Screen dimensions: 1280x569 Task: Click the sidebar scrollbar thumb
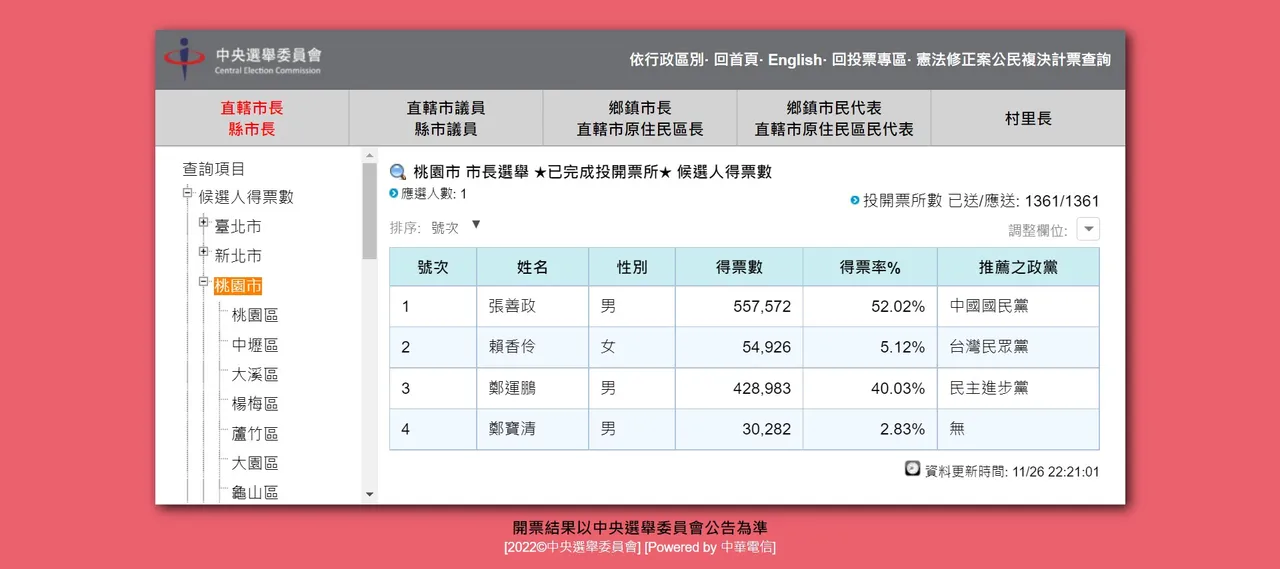tap(369, 211)
